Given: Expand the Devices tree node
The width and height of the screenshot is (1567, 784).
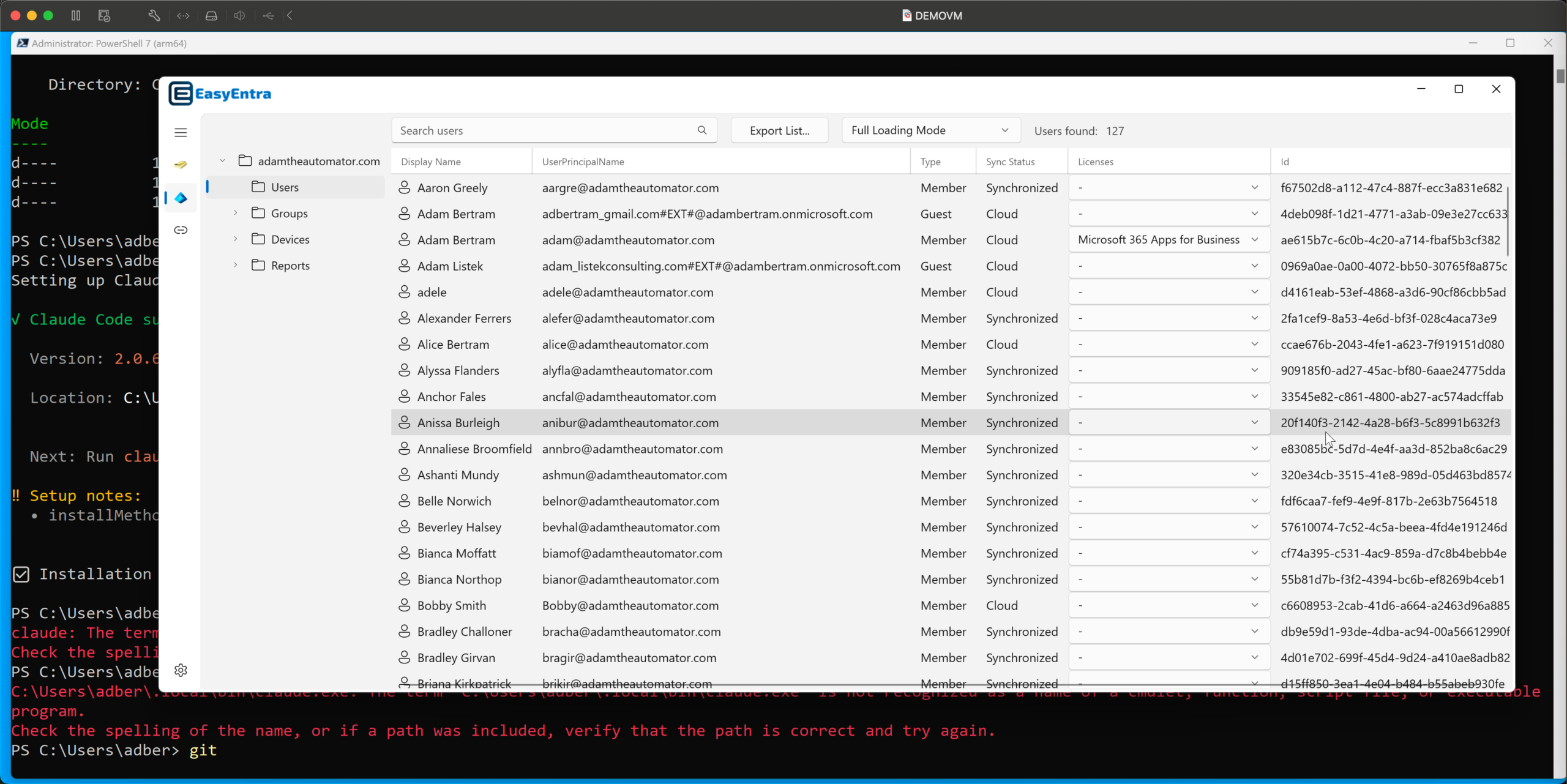Looking at the screenshot, I should [x=236, y=239].
